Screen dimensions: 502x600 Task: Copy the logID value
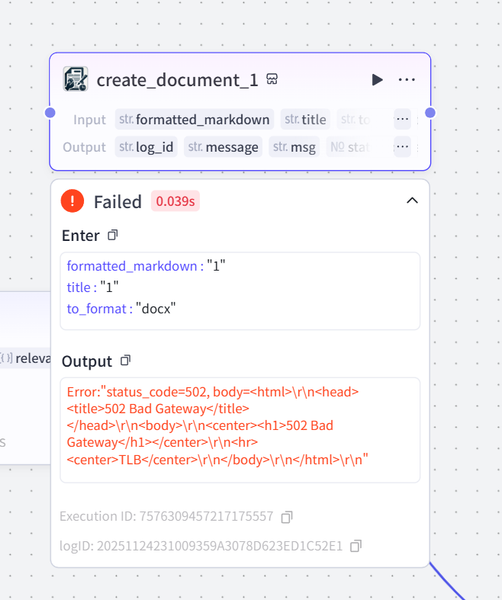coord(355,546)
